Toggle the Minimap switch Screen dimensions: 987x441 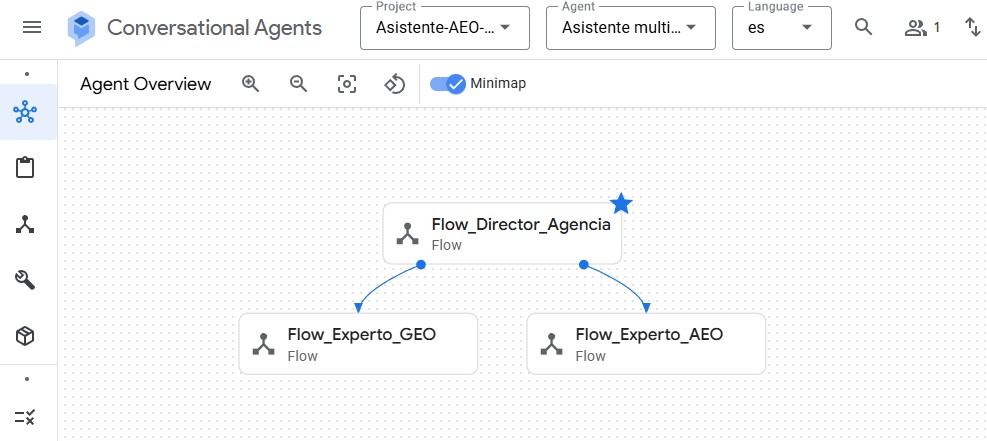[447, 84]
